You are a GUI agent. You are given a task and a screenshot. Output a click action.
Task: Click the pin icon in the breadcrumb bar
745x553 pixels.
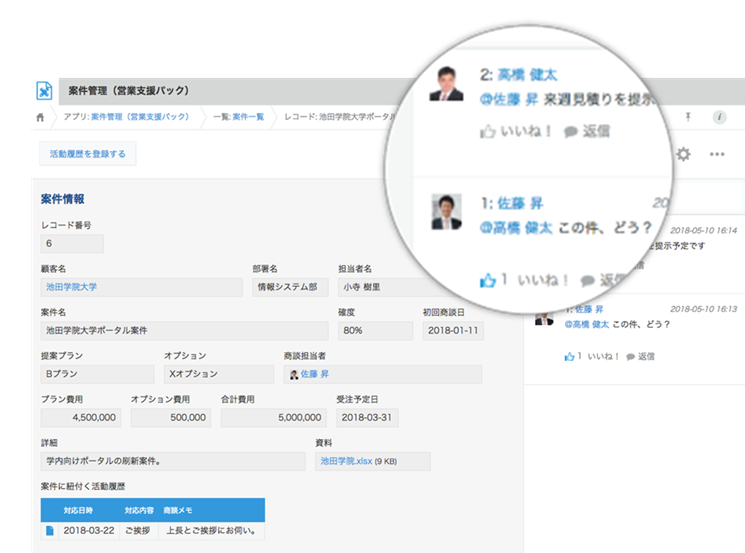688,116
